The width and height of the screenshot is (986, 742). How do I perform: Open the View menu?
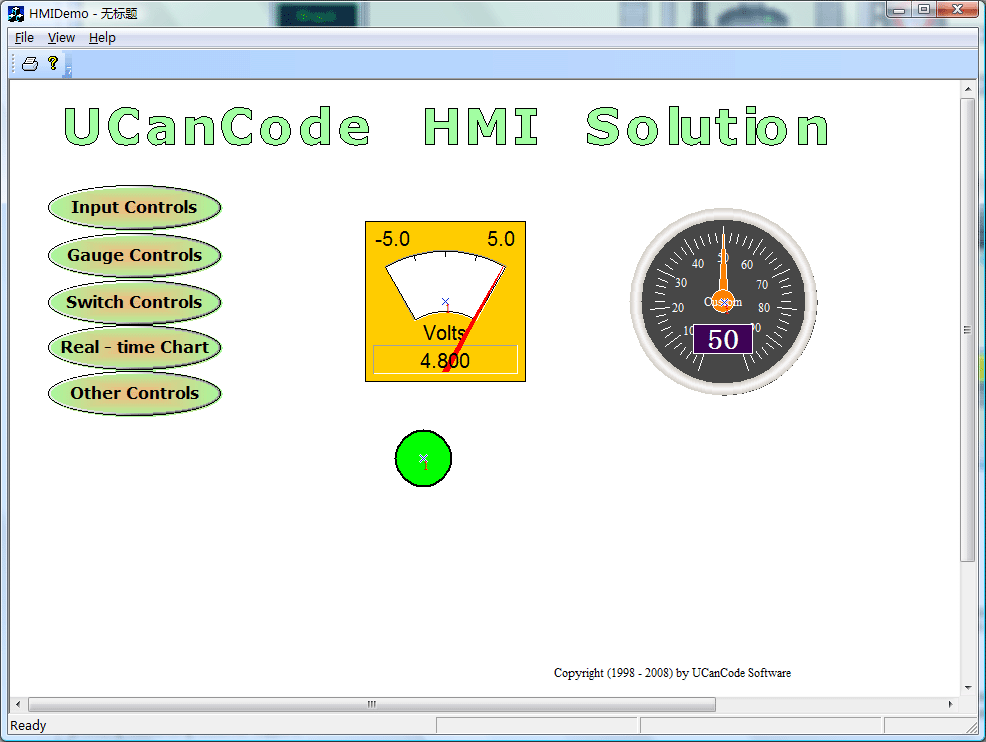(61, 38)
